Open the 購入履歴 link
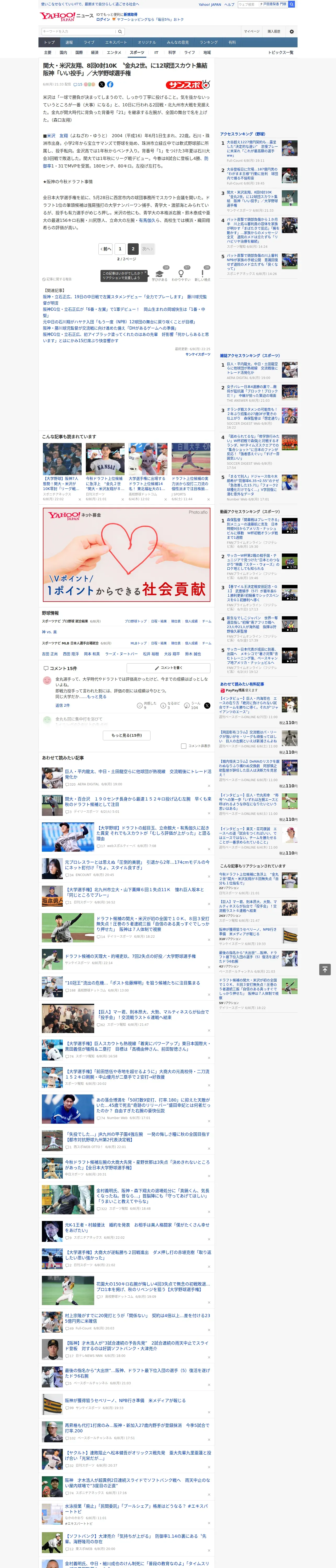The height and width of the screenshot is (1568, 336). pyautogui.click(x=274, y=32)
